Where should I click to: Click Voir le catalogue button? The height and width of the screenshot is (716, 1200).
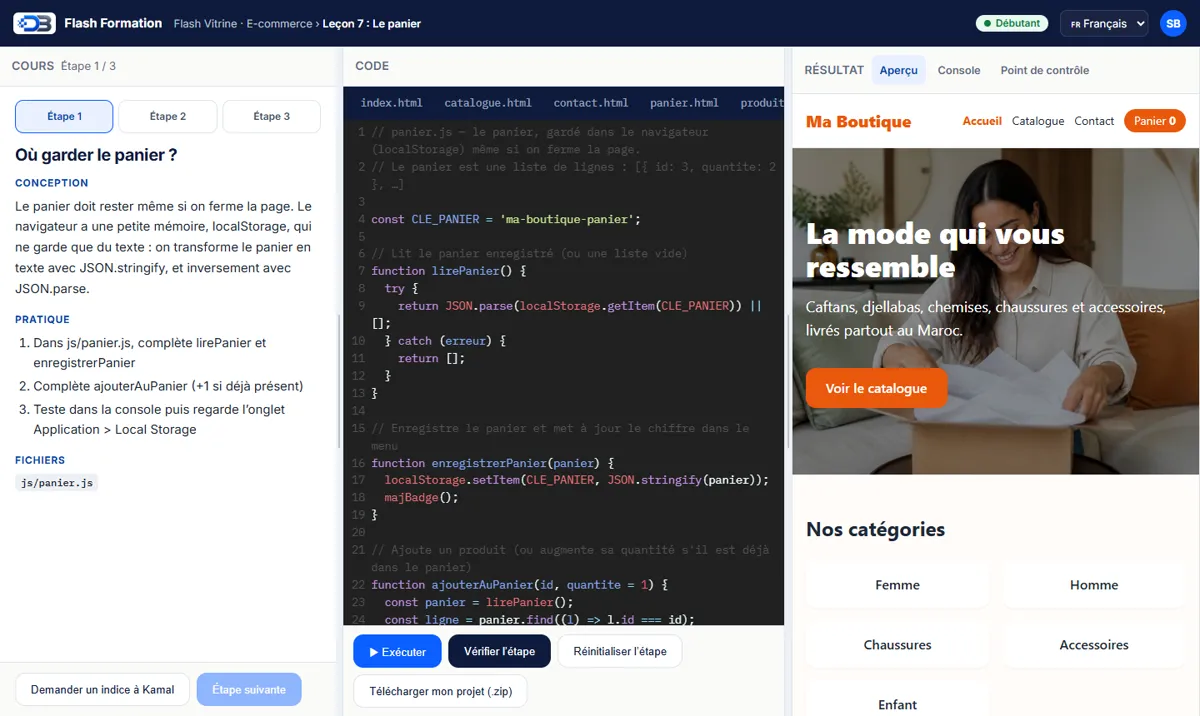point(876,388)
